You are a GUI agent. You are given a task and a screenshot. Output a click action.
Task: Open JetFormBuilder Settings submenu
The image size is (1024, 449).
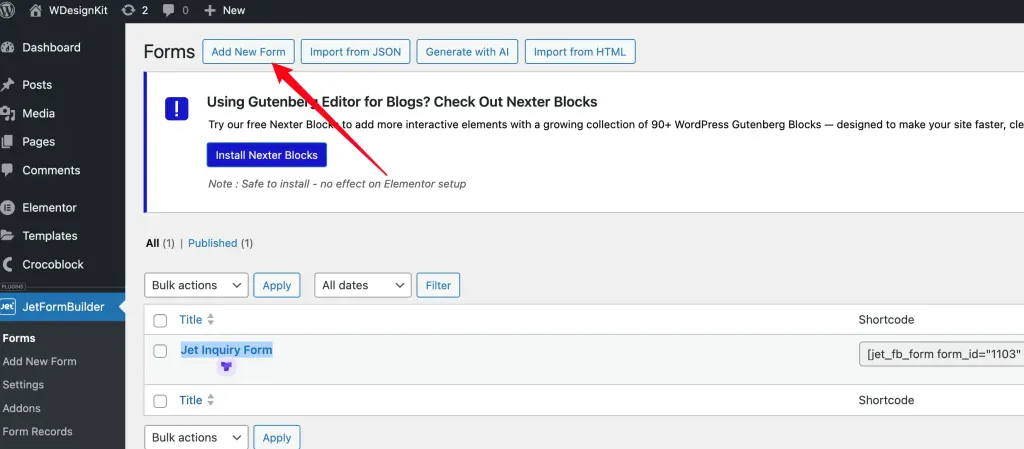(x=23, y=384)
